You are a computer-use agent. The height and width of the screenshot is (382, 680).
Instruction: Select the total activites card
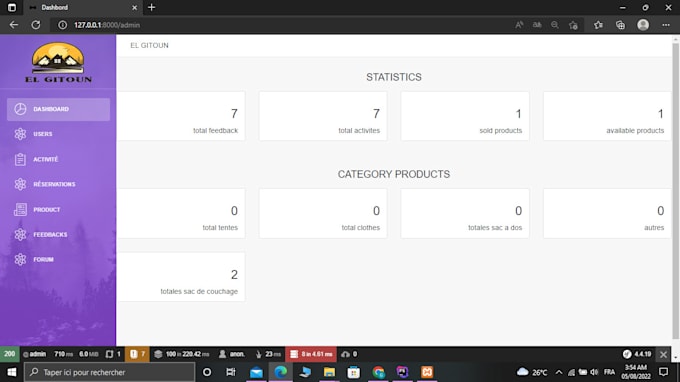[323, 116]
